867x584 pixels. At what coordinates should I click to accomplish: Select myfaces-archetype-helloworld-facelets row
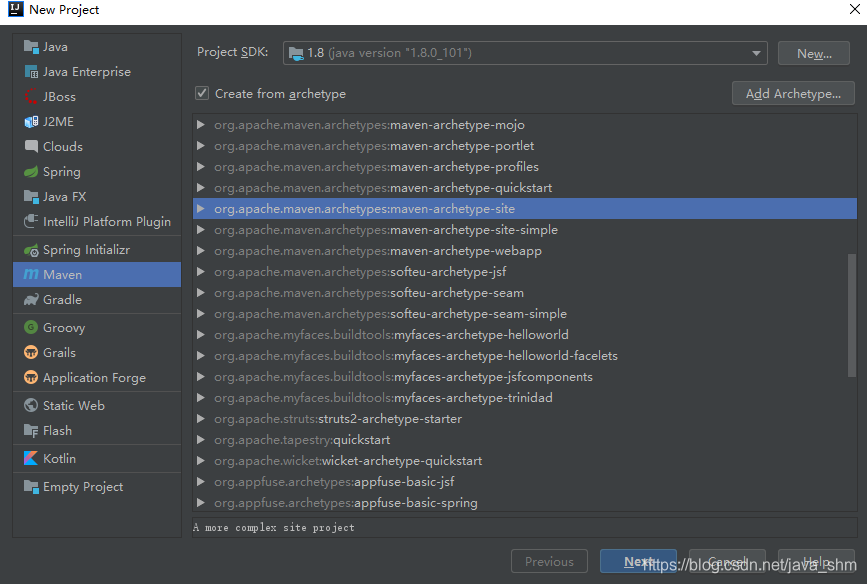[x=525, y=356]
